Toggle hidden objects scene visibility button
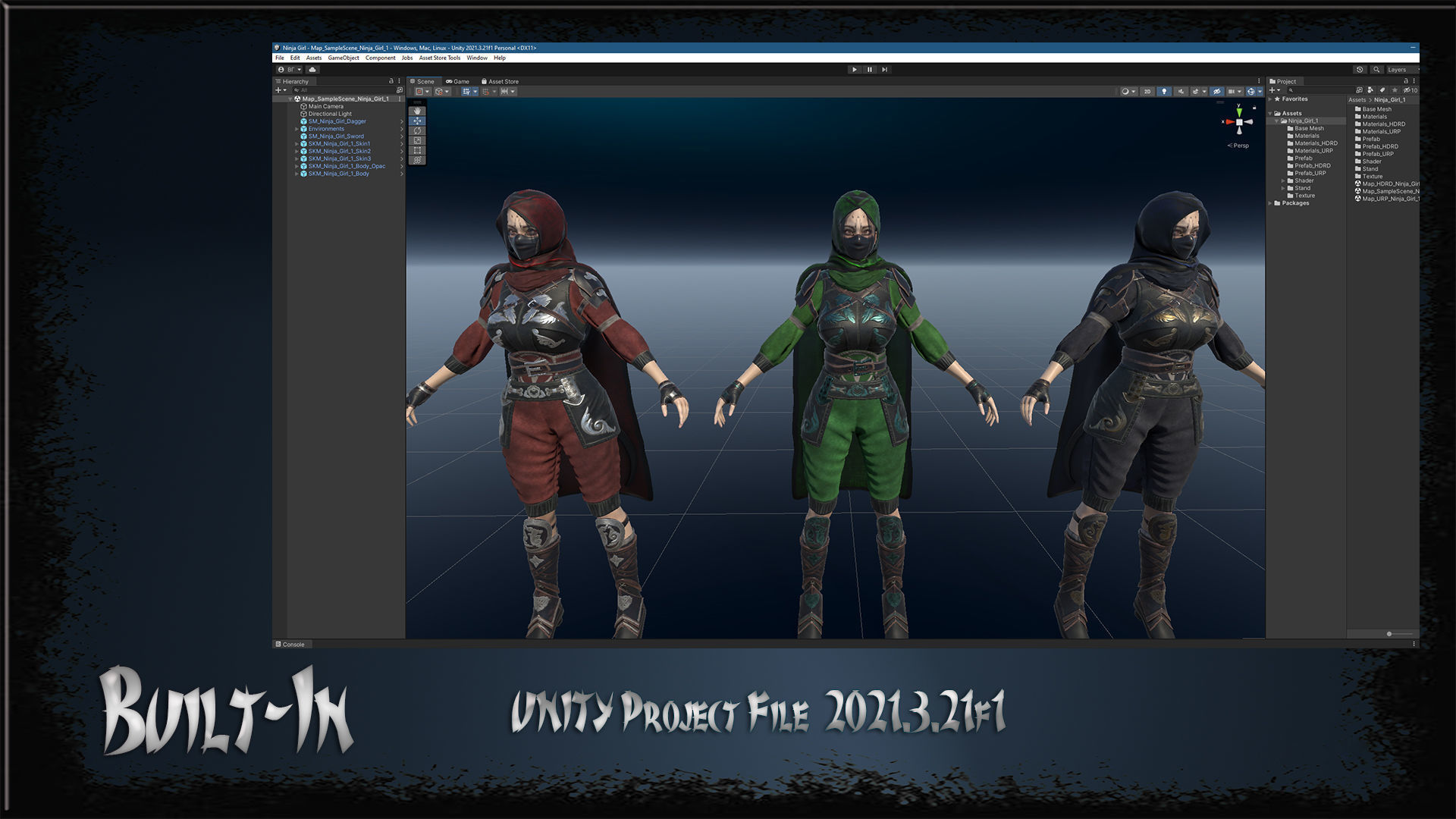The width and height of the screenshot is (1456, 819). [1216, 92]
